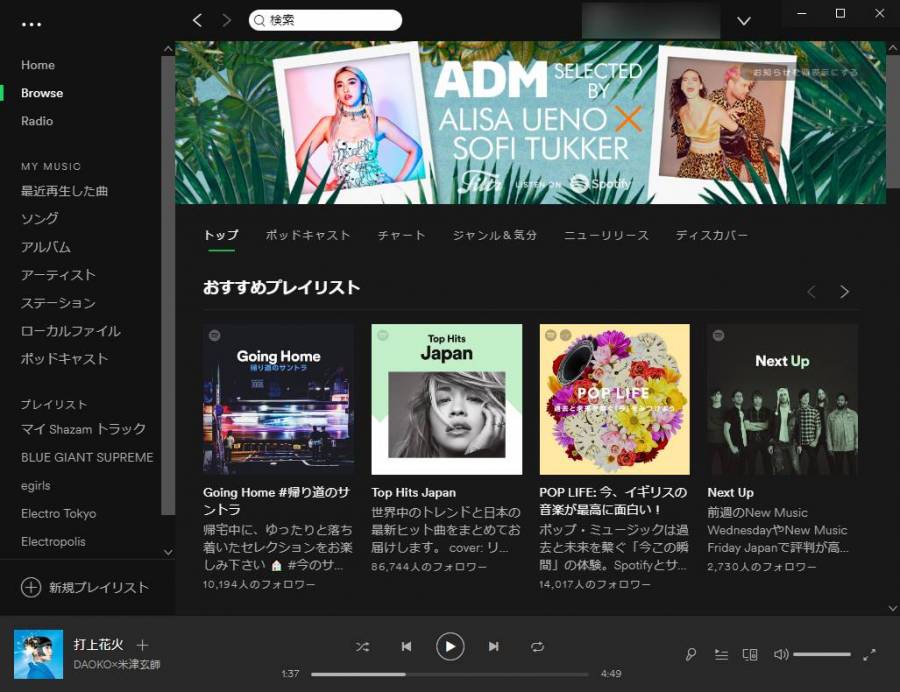The width and height of the screenshot is (900, 692).
Task: Save 打上花火 to library with plus
Action: coord(142,645)
